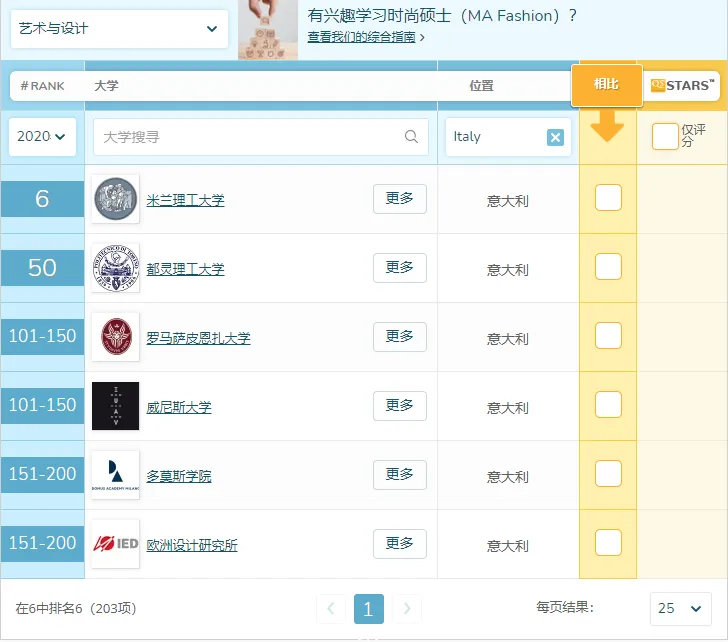Select page 1 in pagination
This screenshot has height=642, width=728.
click(x=369, y=609)
